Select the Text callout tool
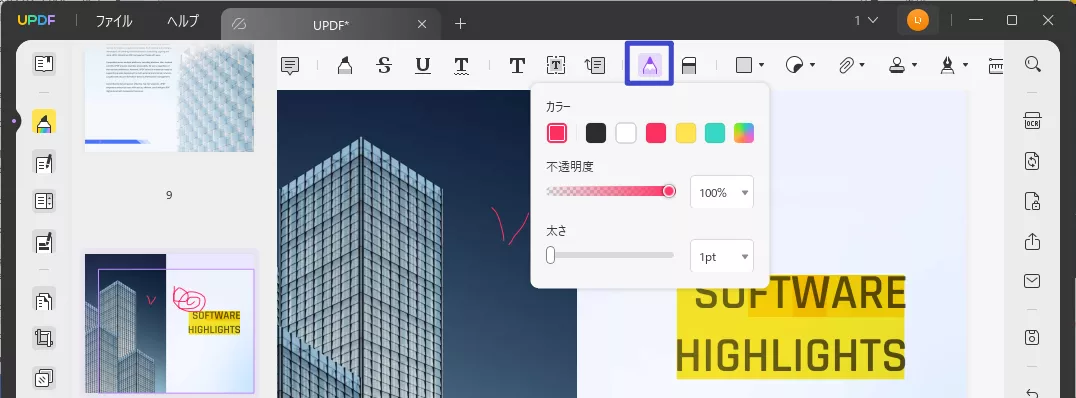Image resolution: width=1076 pixels, height=398 pixels. [594, 65]
